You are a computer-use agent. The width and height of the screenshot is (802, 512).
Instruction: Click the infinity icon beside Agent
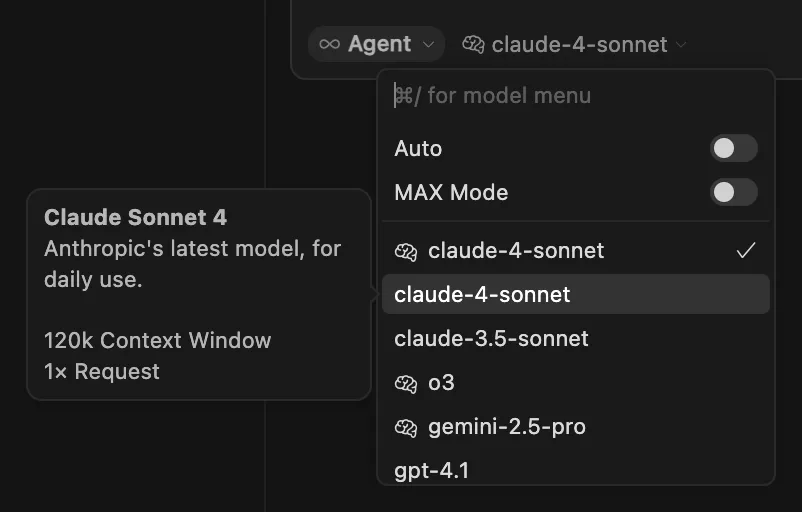click(329, 44)
